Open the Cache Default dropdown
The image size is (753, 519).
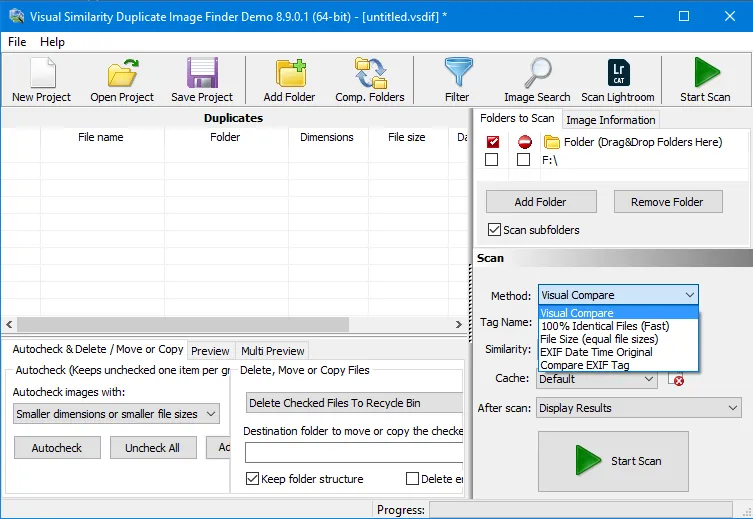596,379
